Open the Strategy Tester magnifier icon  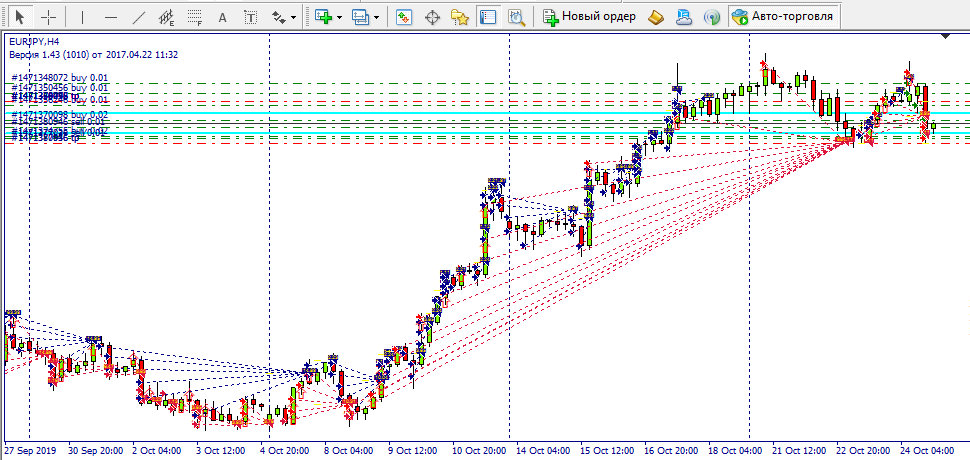pyautogui.click(x=517, y=17)
